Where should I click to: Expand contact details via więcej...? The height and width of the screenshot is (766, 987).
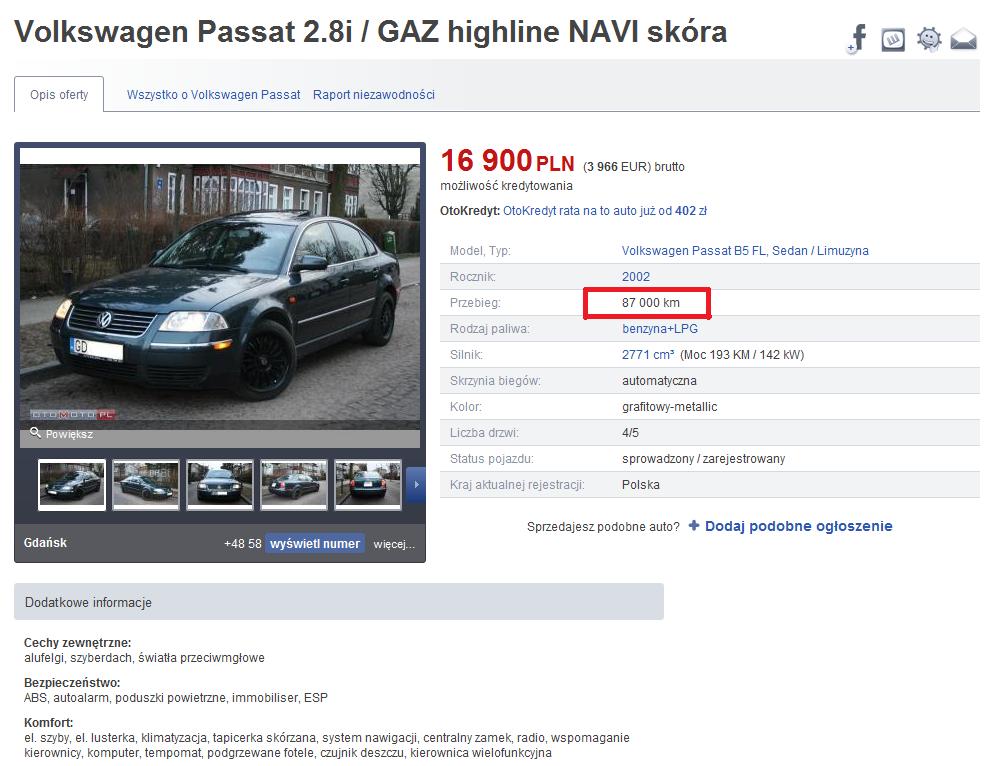(x=394, y=544)
